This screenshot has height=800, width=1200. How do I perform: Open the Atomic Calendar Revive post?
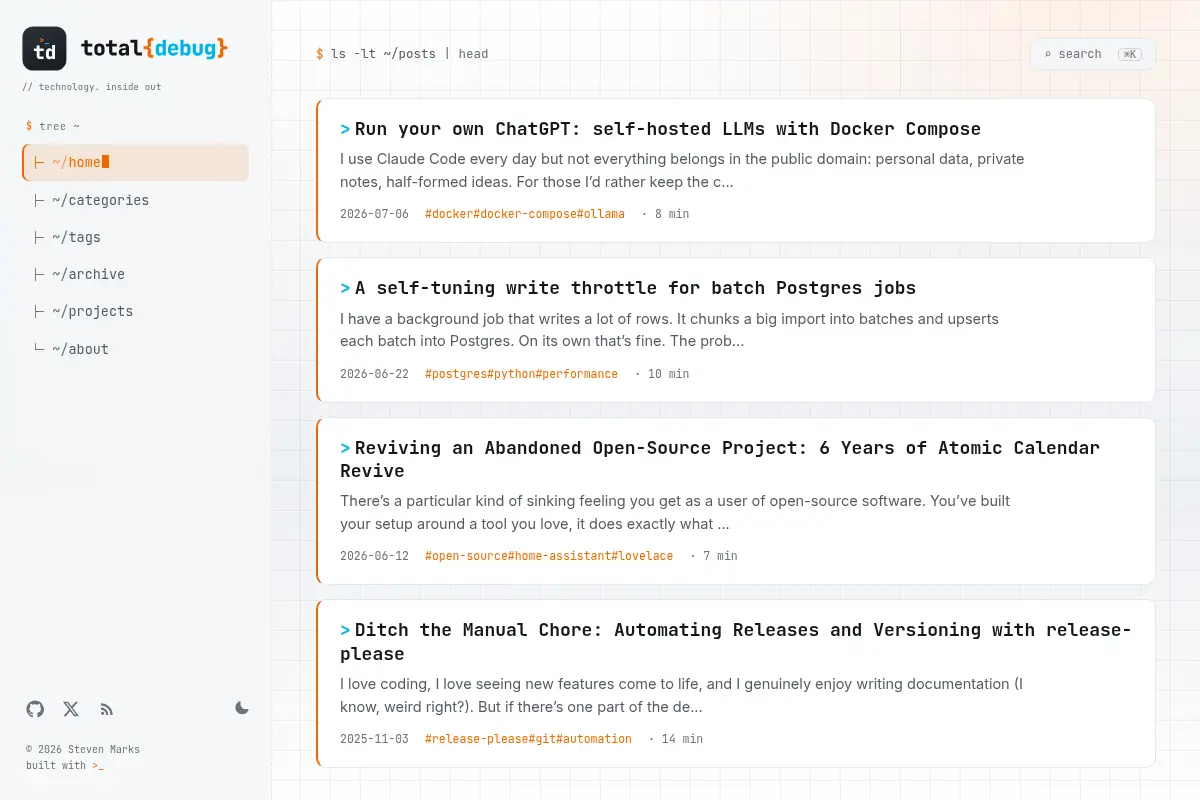click(720, 459)
